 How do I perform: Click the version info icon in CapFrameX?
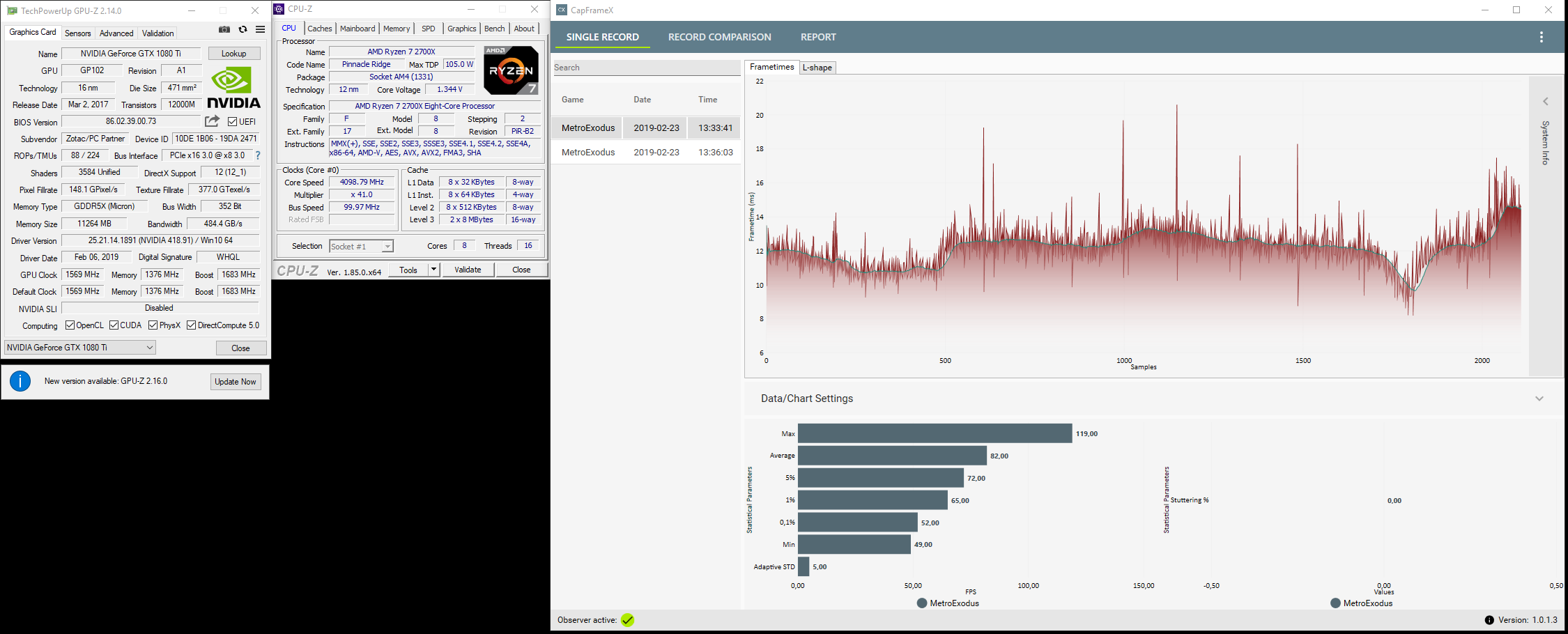(x=1489, y=620)
